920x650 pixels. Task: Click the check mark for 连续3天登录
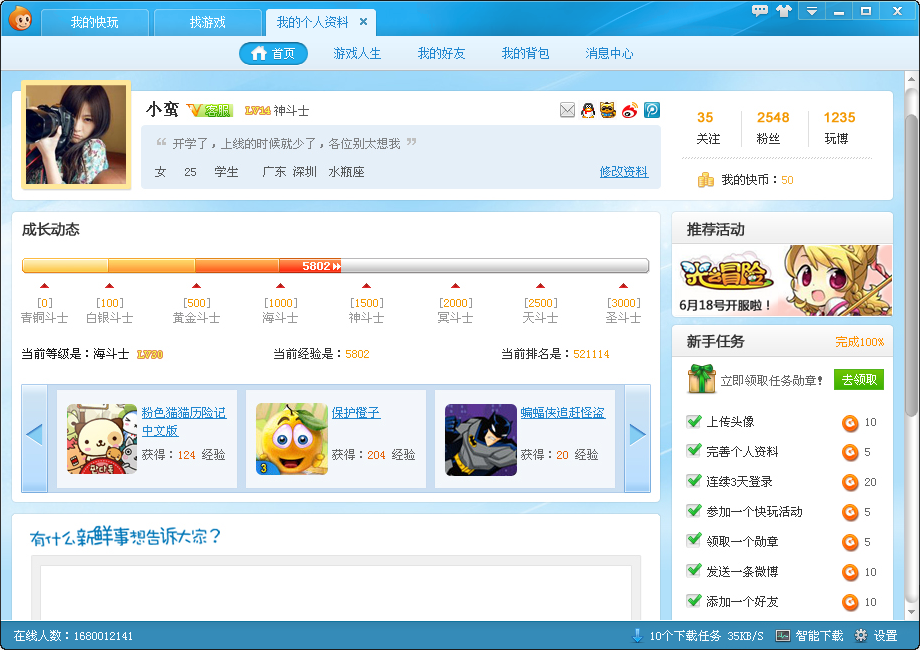695,481
